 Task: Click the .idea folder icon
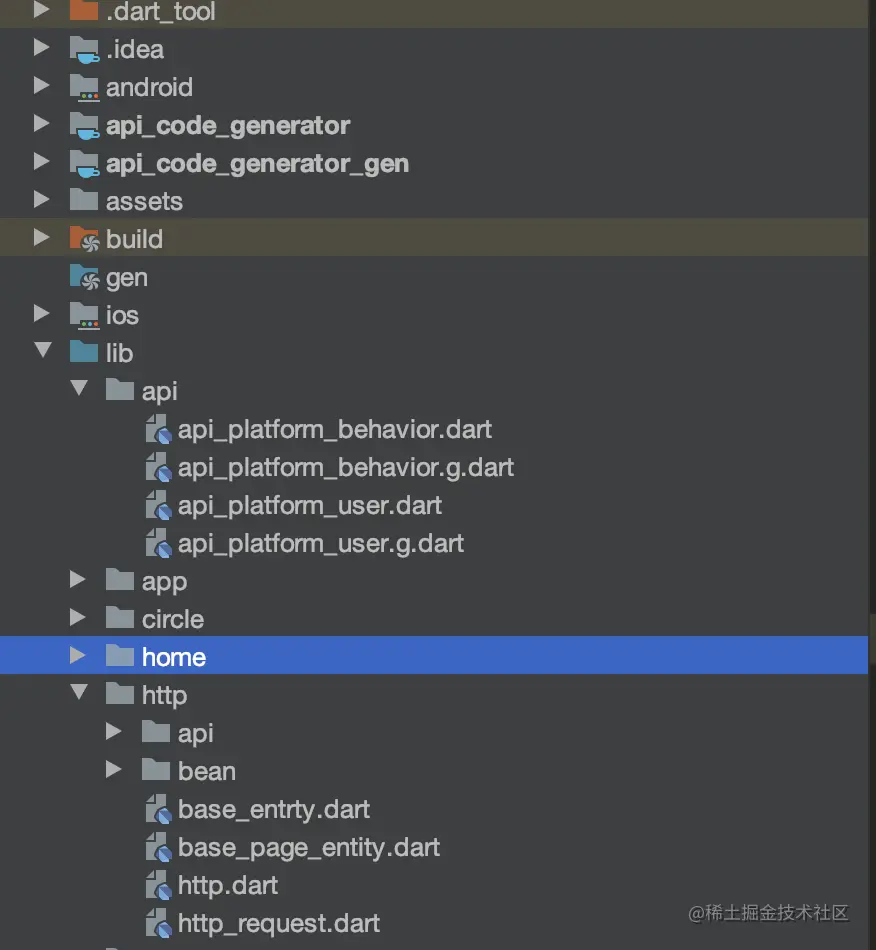point(85,49)
